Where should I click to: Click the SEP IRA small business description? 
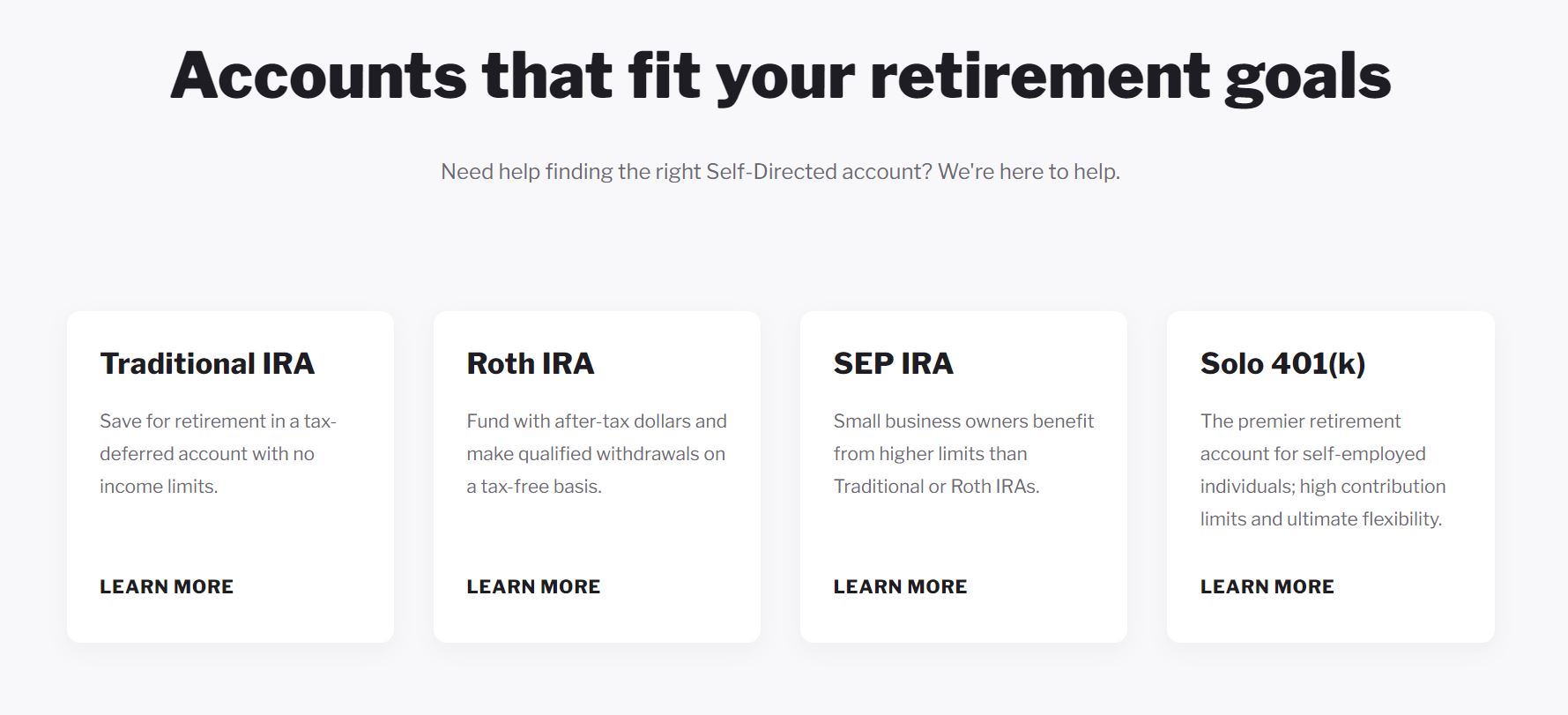[x=963, y=453]
